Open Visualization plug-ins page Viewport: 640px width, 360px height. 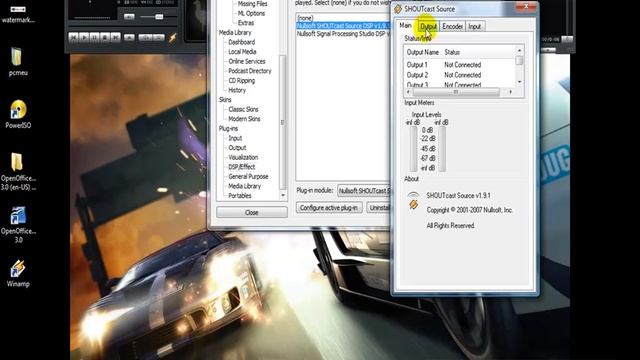[243, 157]
